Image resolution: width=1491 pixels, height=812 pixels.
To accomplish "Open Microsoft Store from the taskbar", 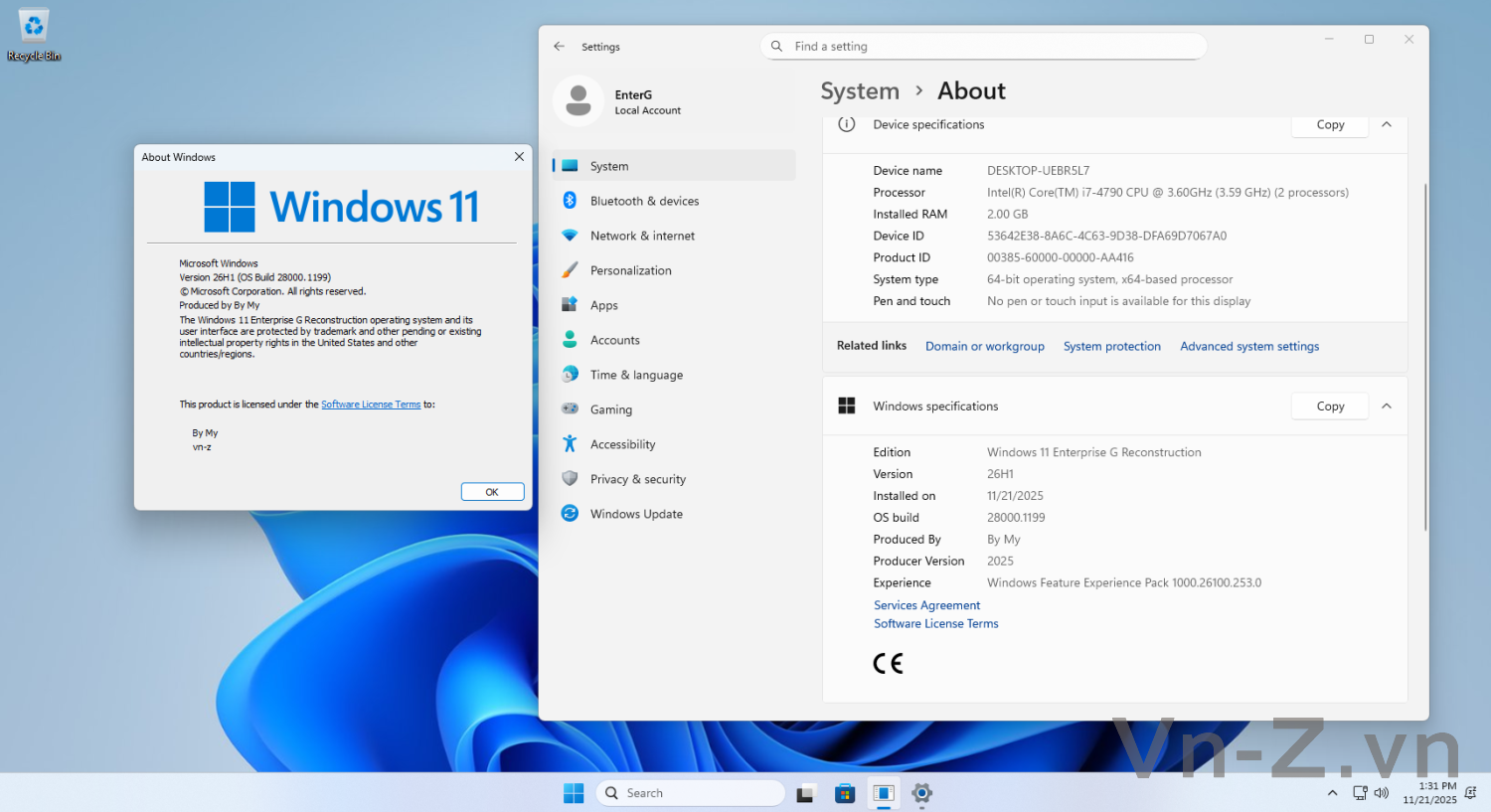I will [845, 793].
